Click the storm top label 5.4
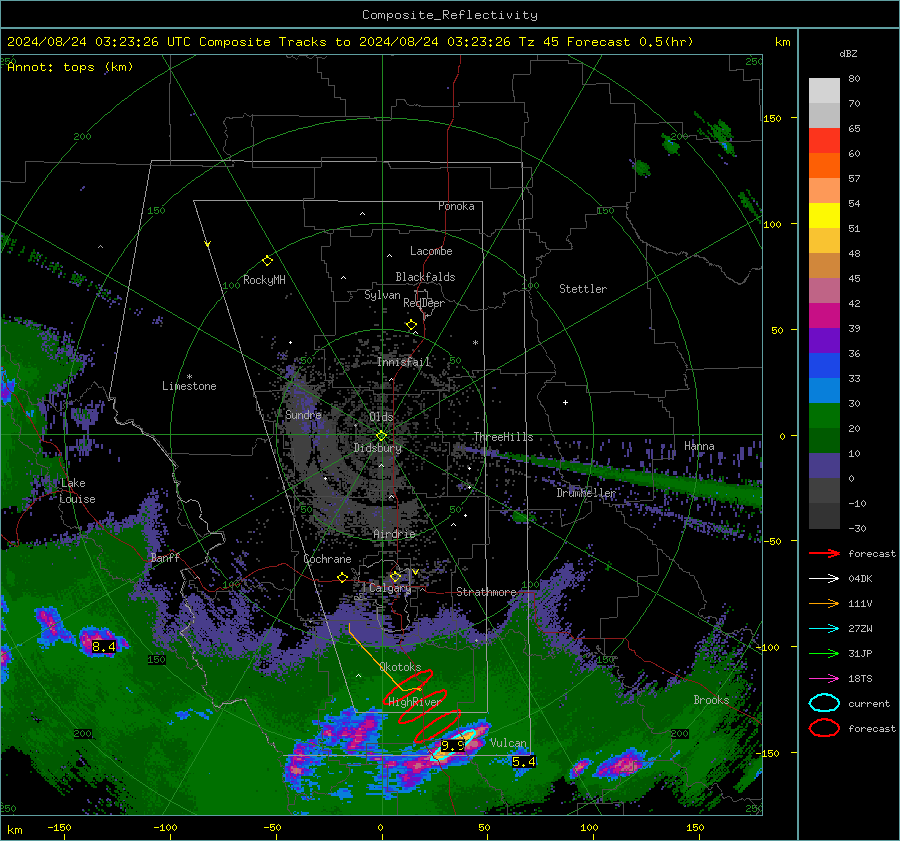 (x=523, y=762)
